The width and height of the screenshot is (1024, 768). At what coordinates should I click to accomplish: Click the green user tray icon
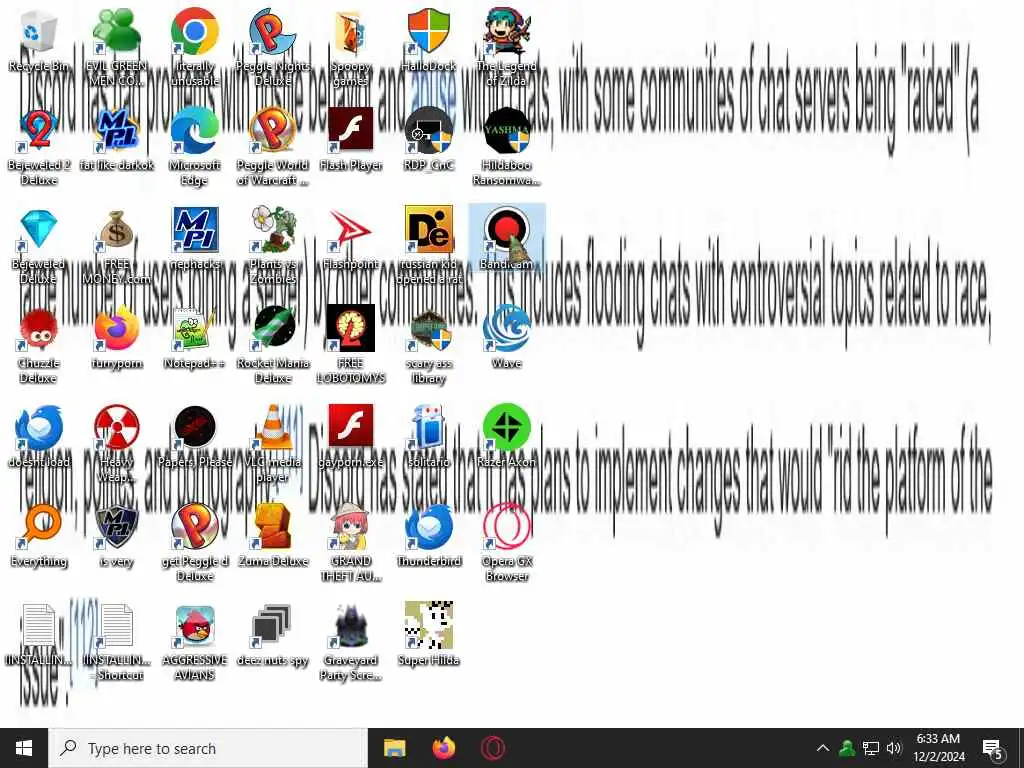point(847,748)
